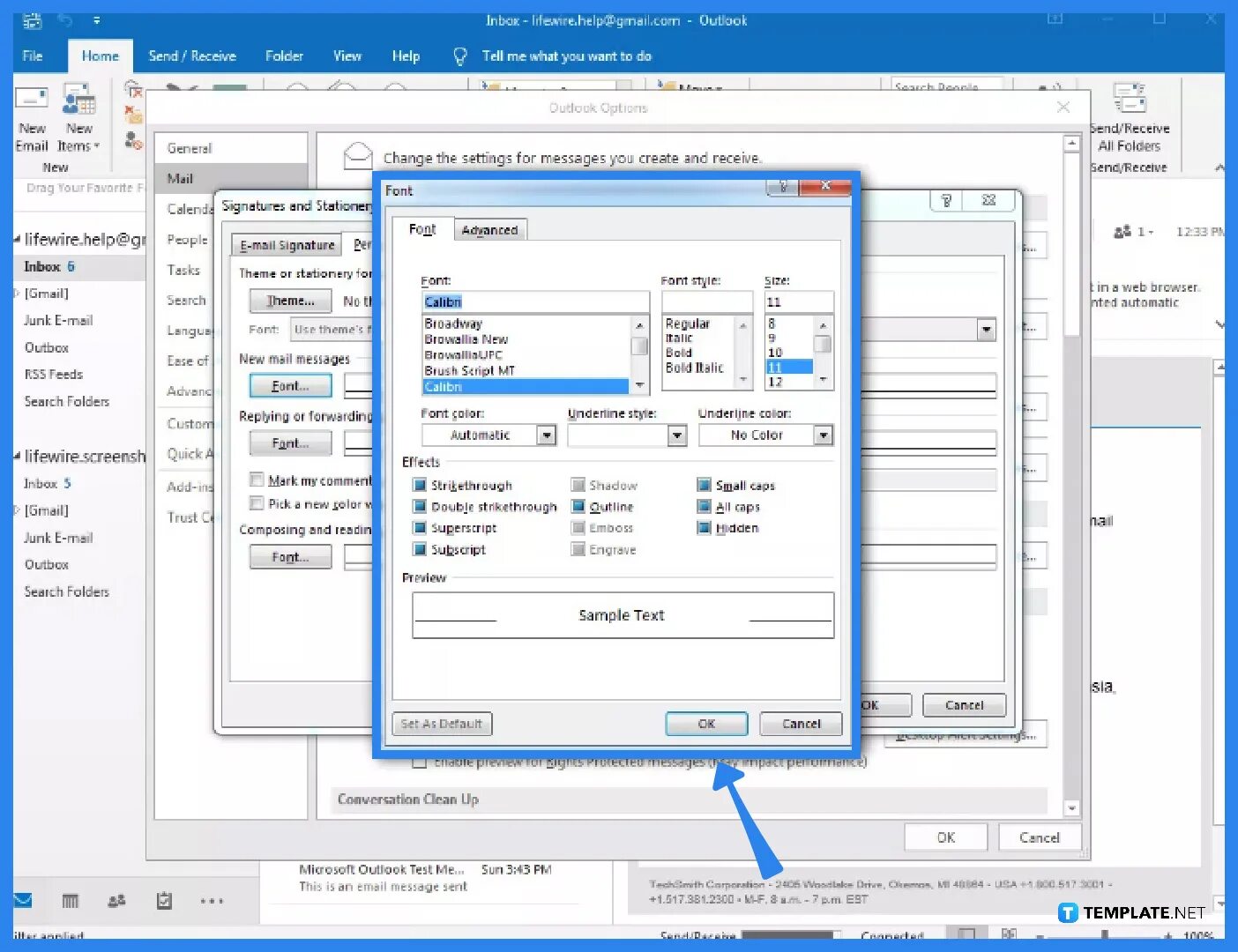Open the Tasks view icon in bottom navigation
1238x952 pixels.
(164, 901)
